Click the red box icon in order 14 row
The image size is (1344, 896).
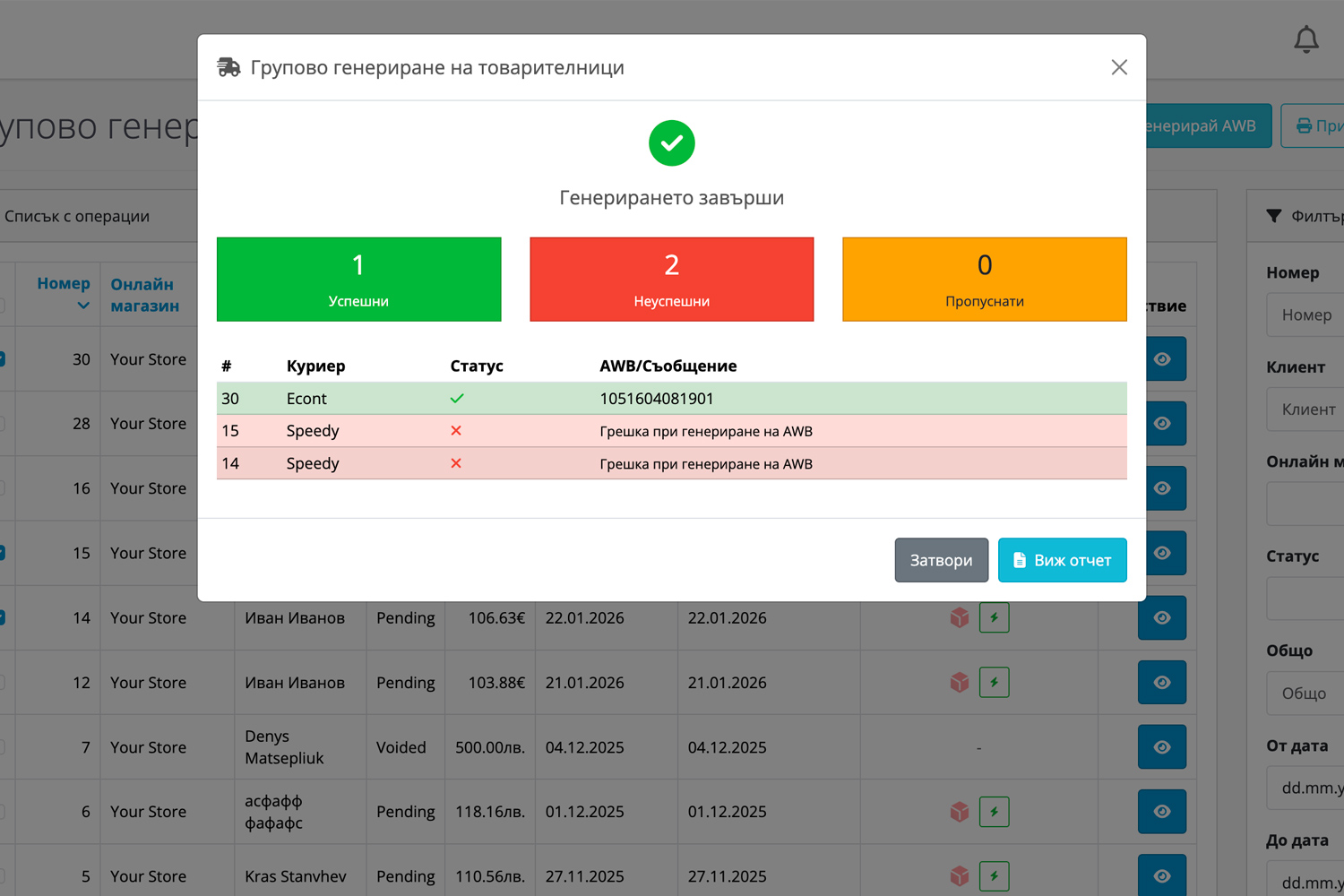[x=960, y=618]
